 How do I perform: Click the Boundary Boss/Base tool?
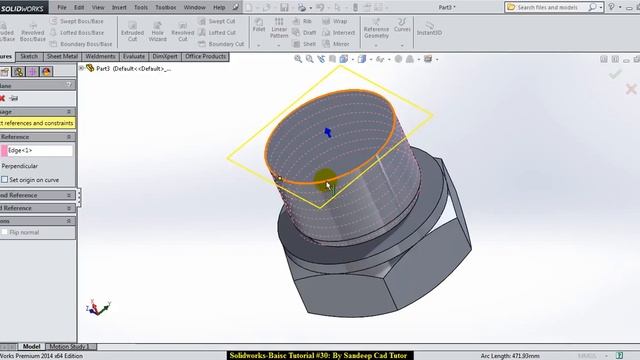pyautogui.click(x=81, y=44)
